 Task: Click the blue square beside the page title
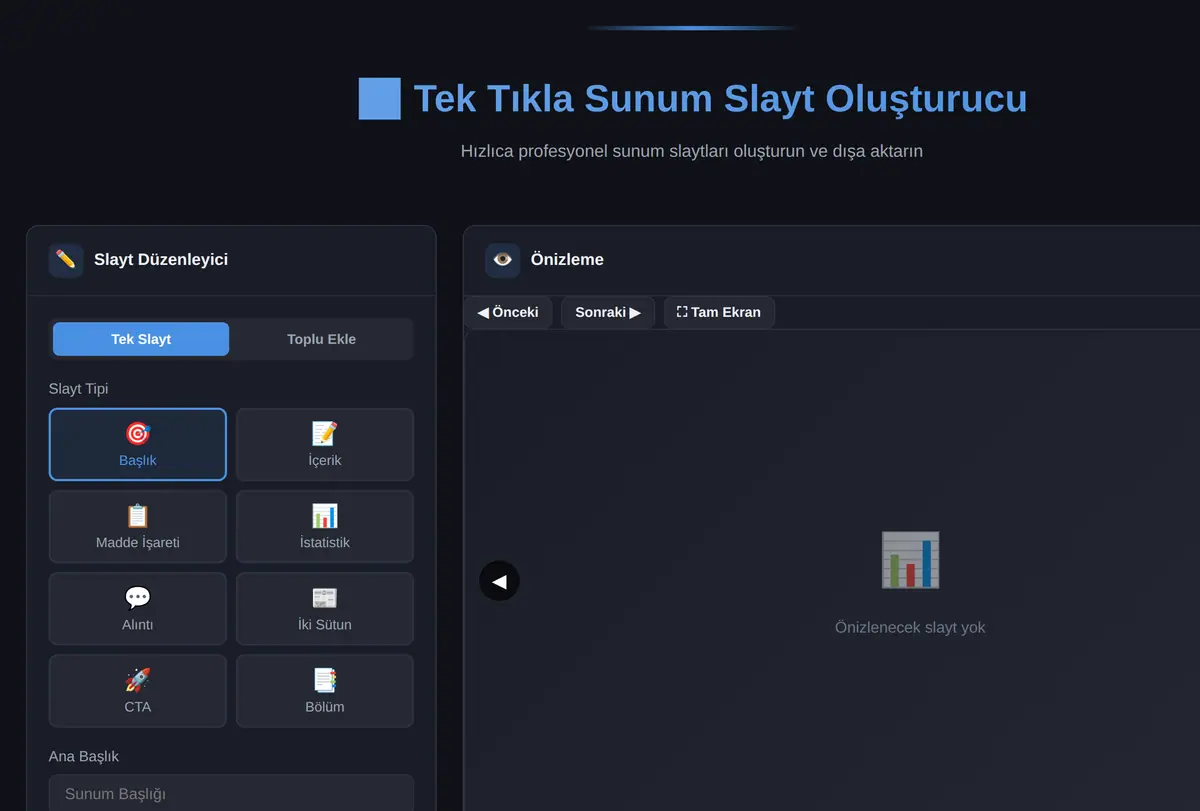(x=380, y=99)
